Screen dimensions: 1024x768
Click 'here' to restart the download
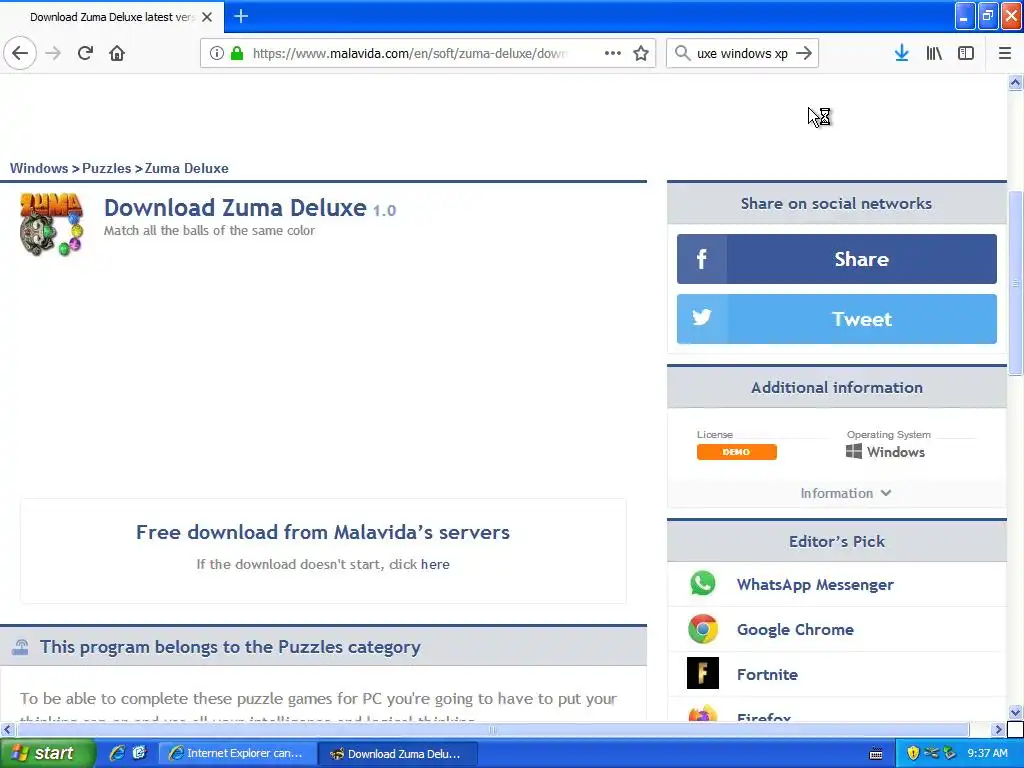click(x=435, y=564)
